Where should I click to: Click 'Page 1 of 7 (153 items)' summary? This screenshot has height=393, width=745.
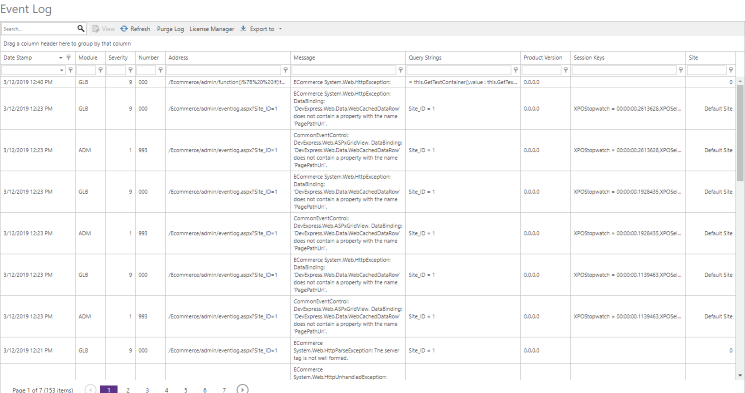43,390
